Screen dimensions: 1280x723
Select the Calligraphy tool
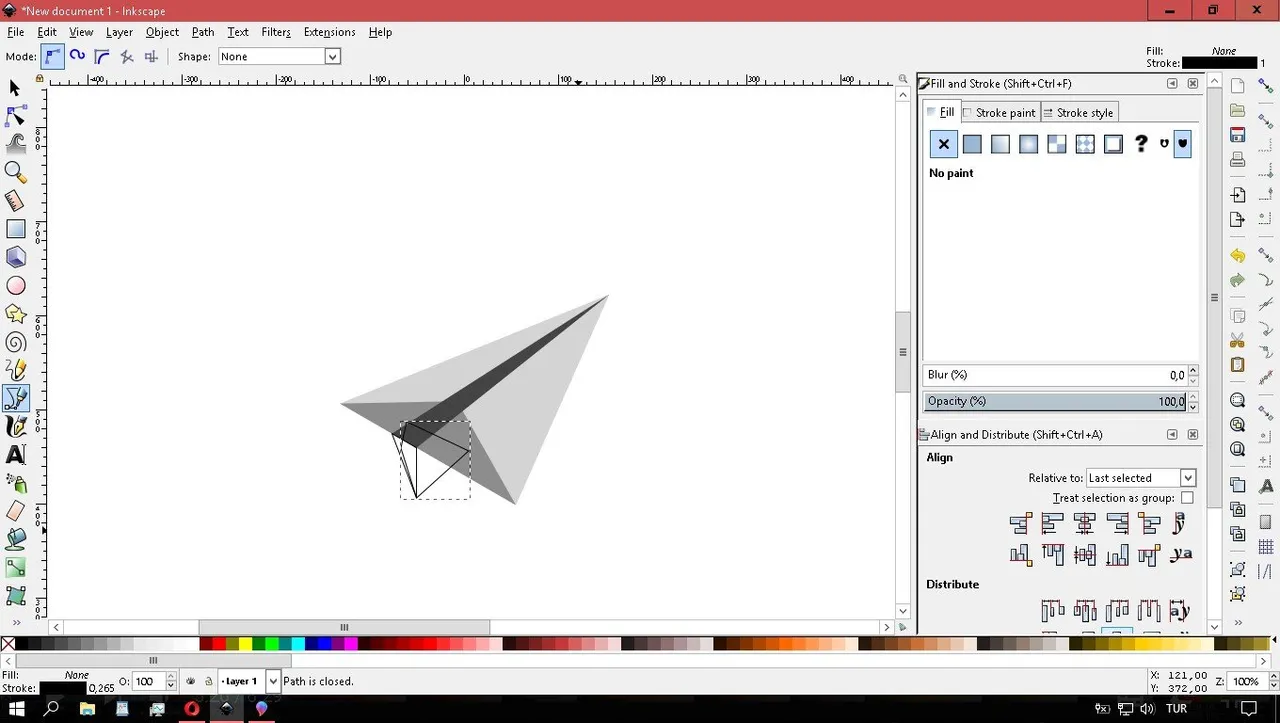tap(15, 426)
